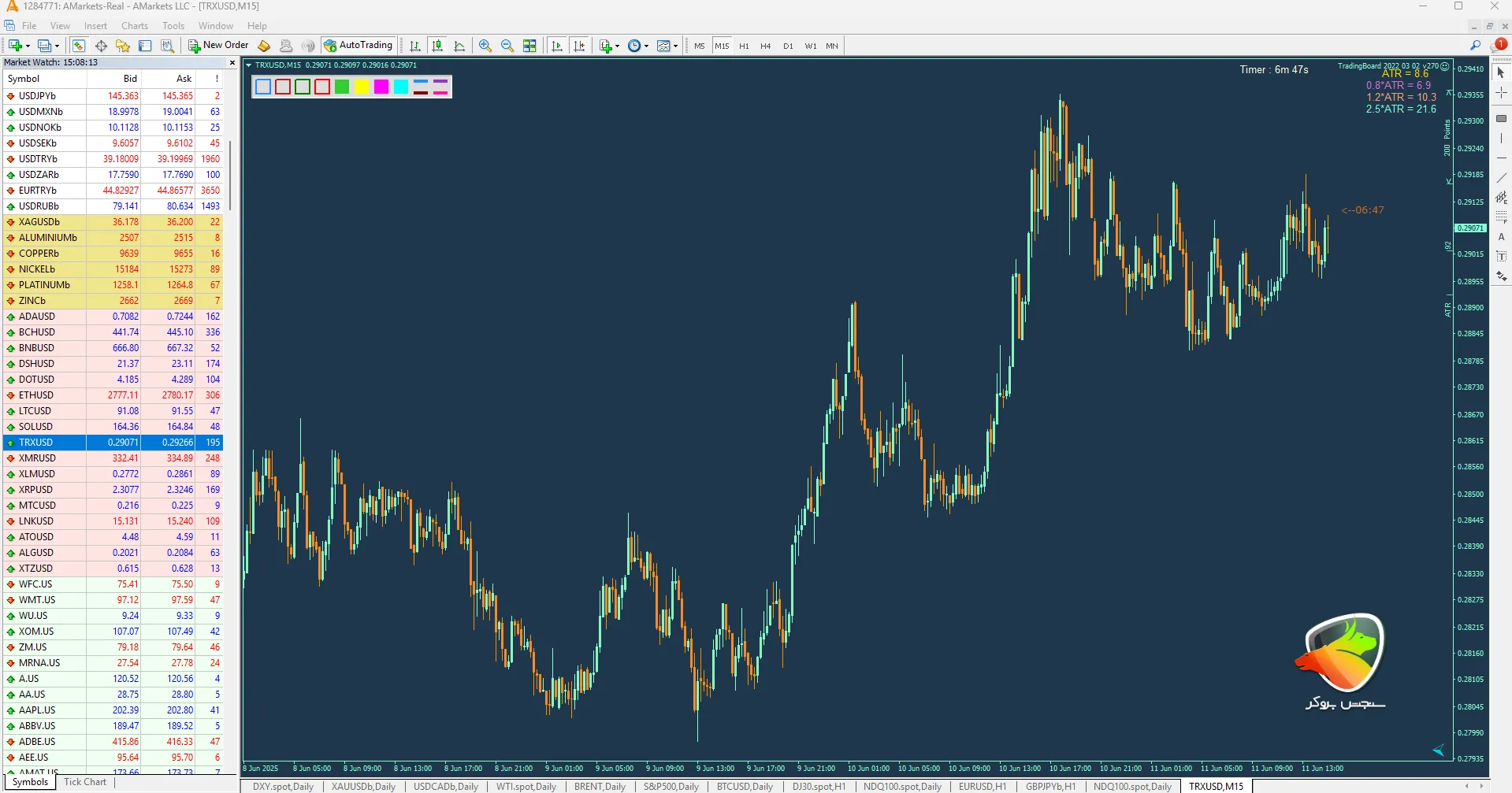Image resolution: width=1512 pixels, height=793 pixels.
Task: Click the New Order button
Action: click(x=218, y=46)
